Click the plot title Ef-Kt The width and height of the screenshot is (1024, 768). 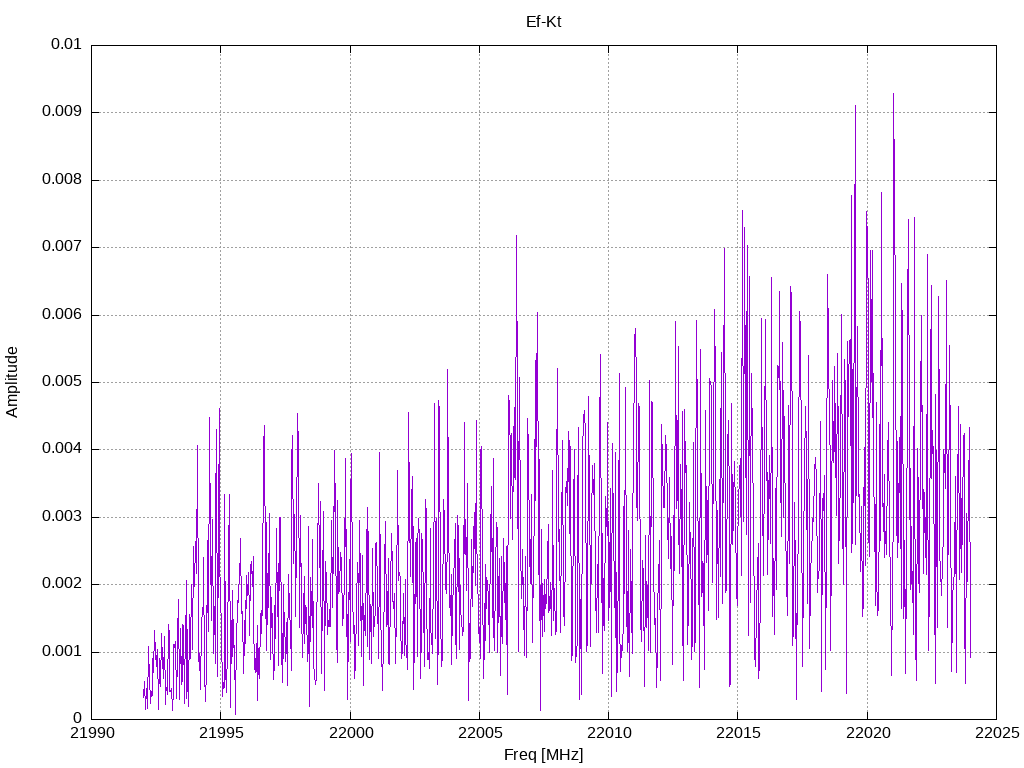coord(543,22)
